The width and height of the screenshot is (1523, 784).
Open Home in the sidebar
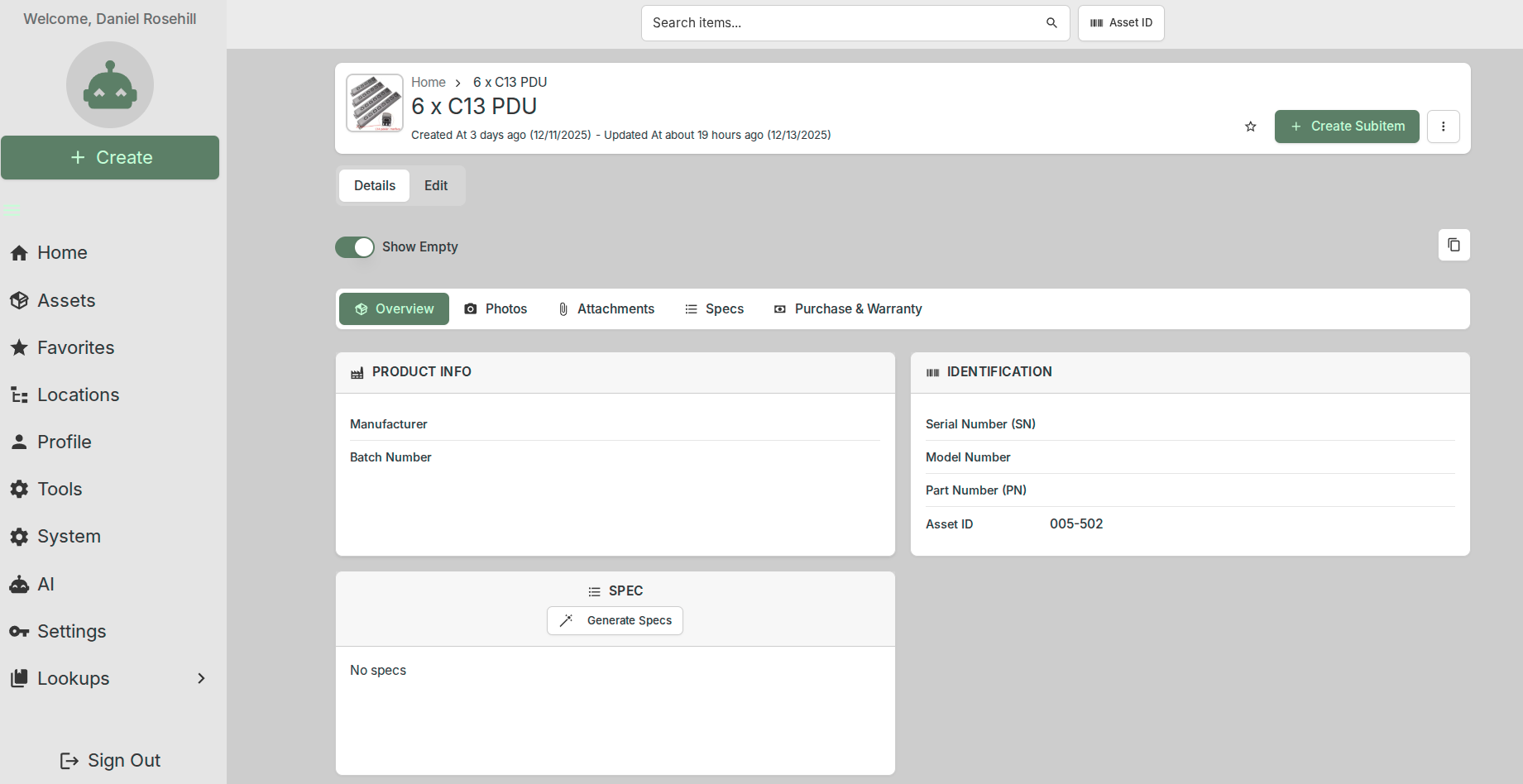click(x=50, y=253)
